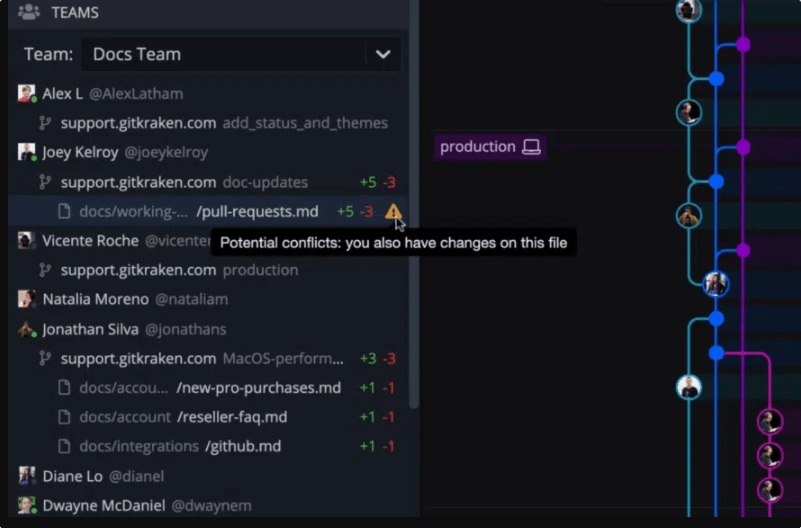Select Jonathan Silva's MacOS-performance branch
The width and height of the screenshot is (801, 528).
(x=202, y=358)
